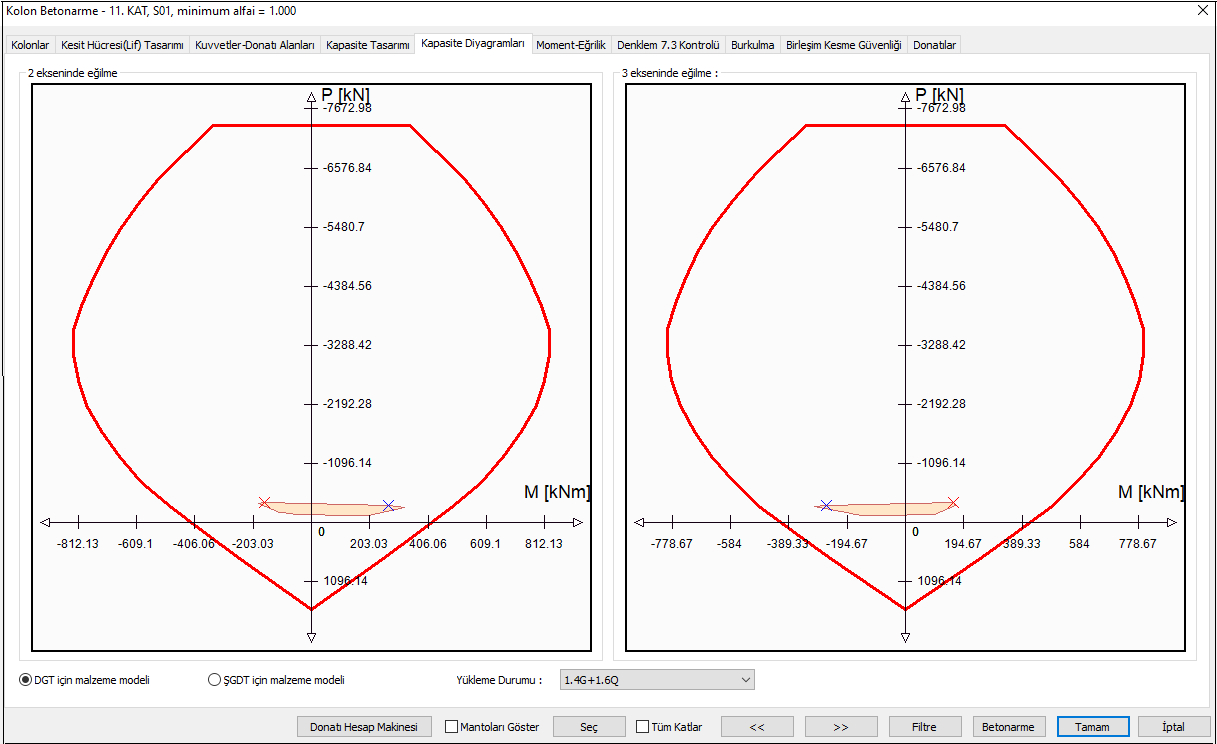Enable the Mantoları Göster checkbox
The height and width of the screenshot is (744, 1217).
452,727
